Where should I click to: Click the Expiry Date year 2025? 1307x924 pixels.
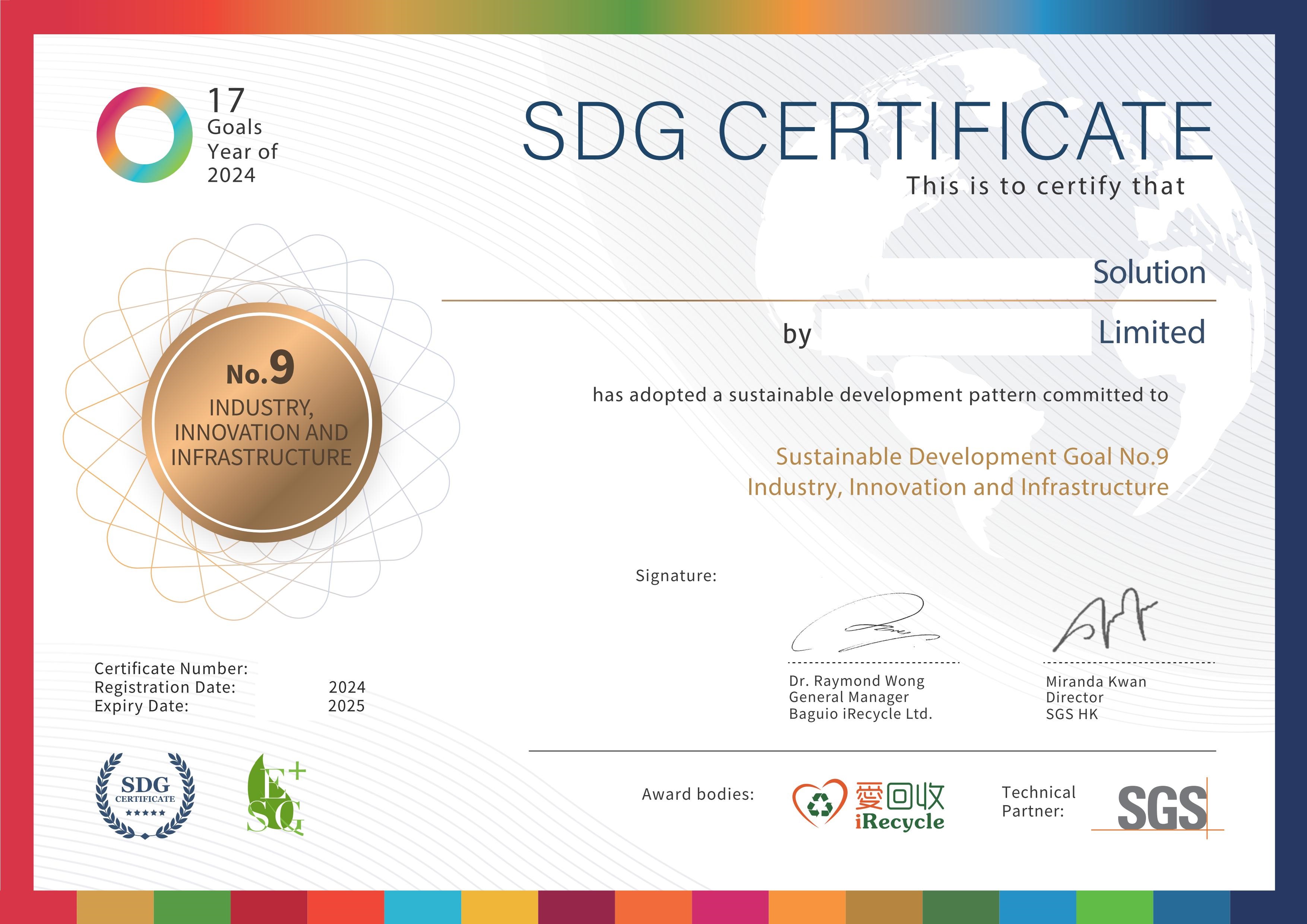point(346,706)
